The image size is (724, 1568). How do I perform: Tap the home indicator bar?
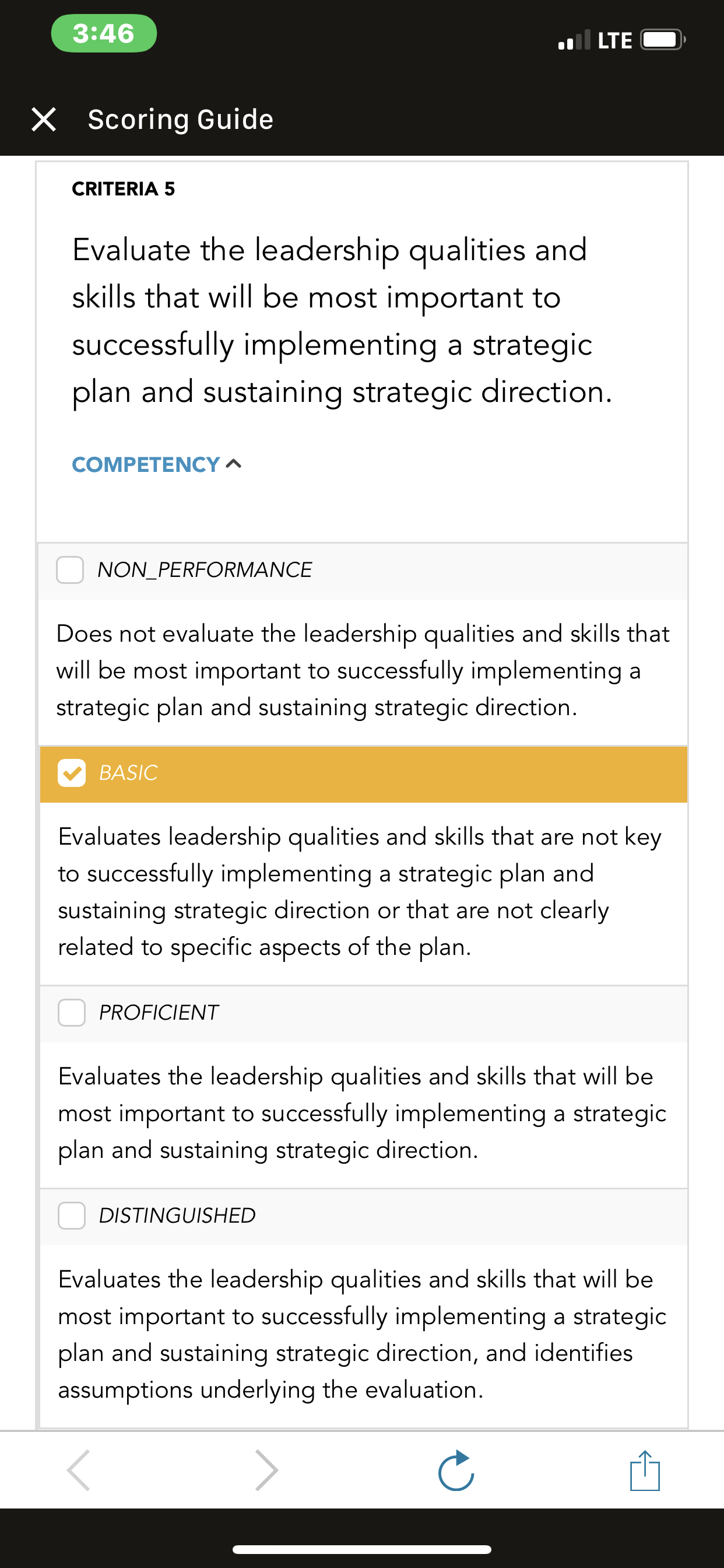point(362,1549)
